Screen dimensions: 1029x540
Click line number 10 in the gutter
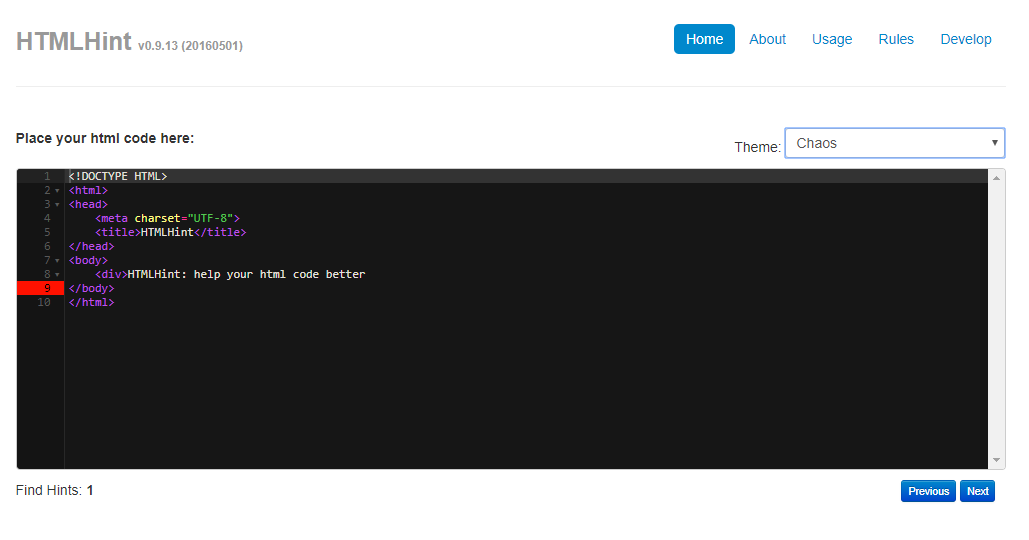tap(44, 302)
